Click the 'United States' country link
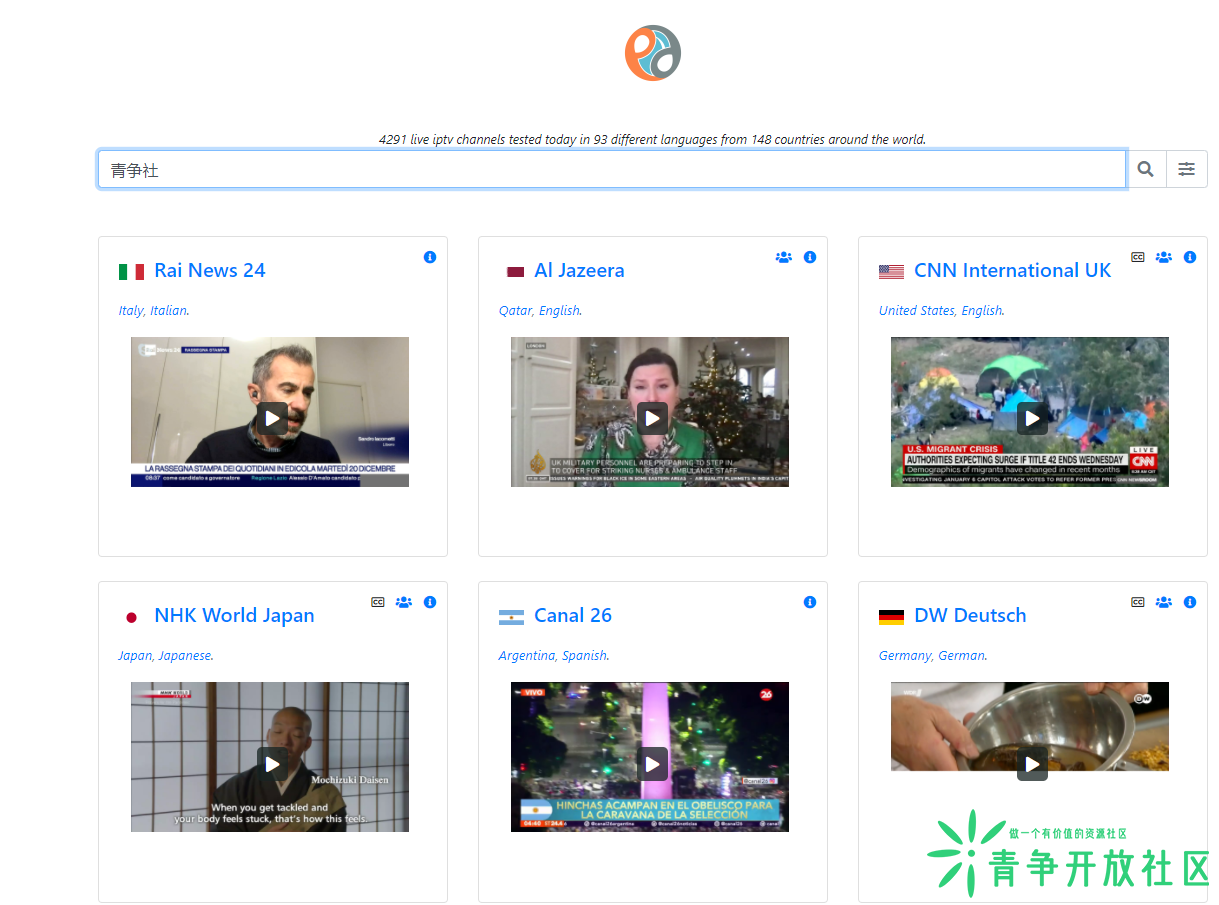 916,311
